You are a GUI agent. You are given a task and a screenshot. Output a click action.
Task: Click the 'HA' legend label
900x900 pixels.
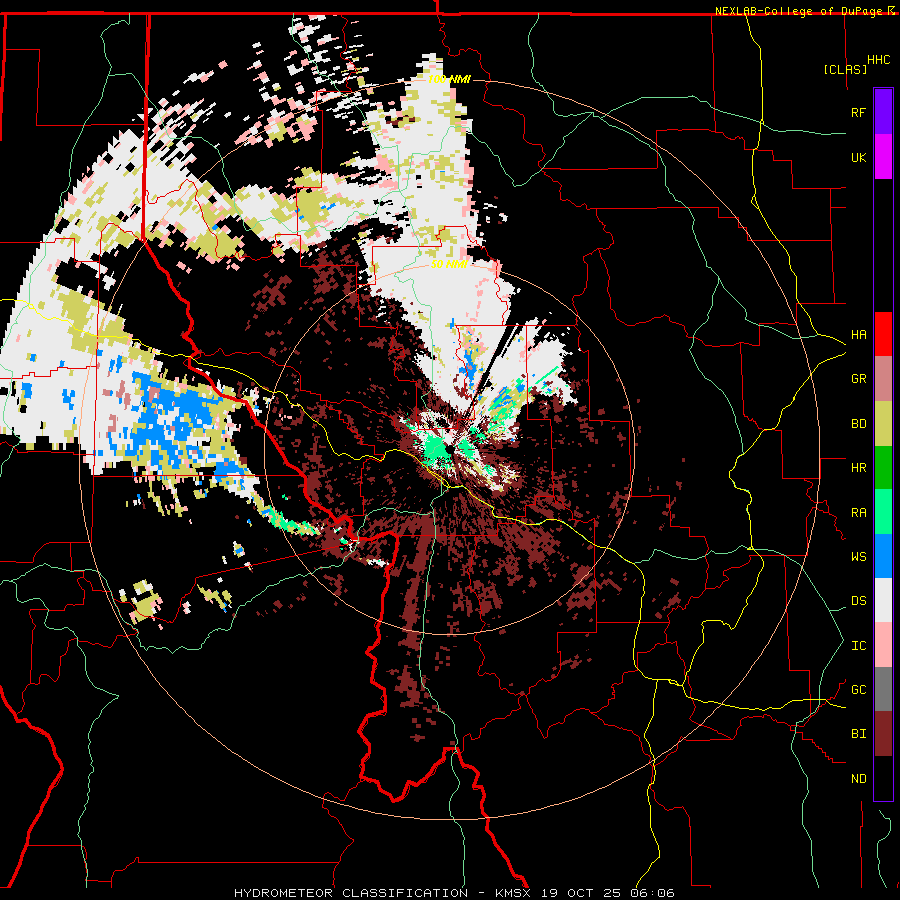[x=858, y=335]
